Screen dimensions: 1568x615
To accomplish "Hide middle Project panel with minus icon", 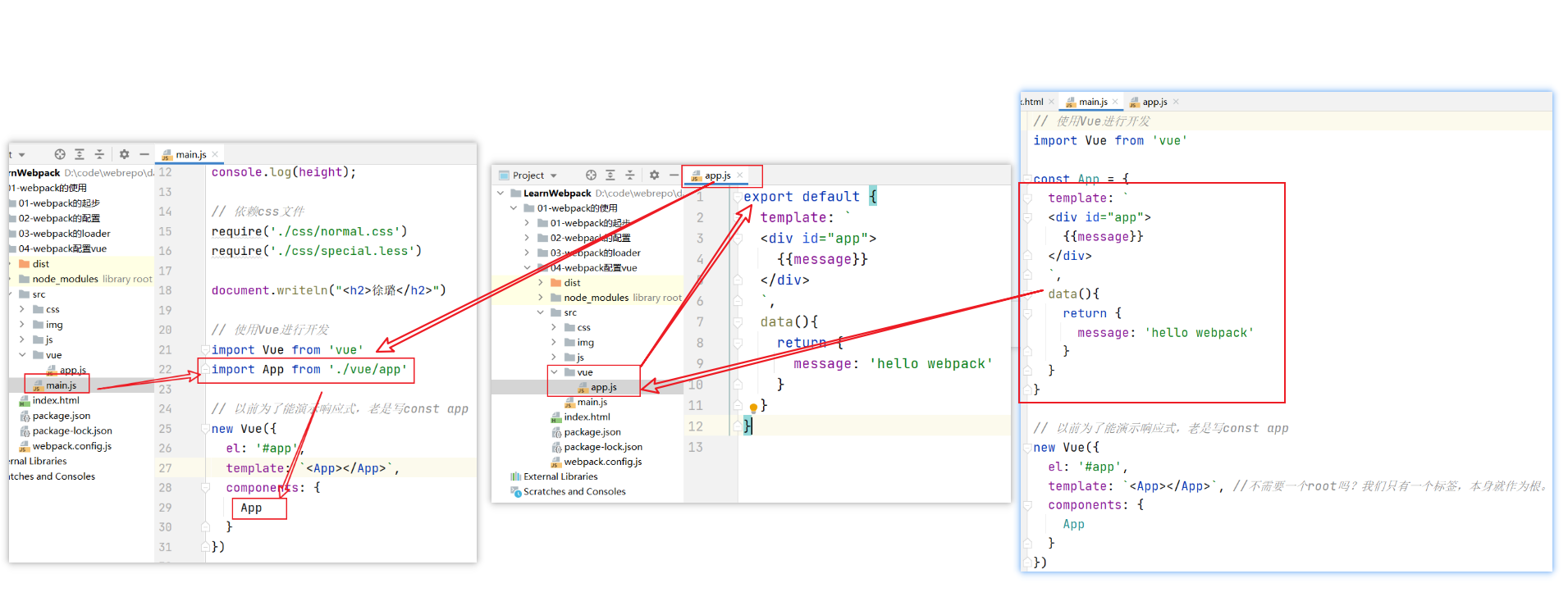I will click(x=674, y=175).
